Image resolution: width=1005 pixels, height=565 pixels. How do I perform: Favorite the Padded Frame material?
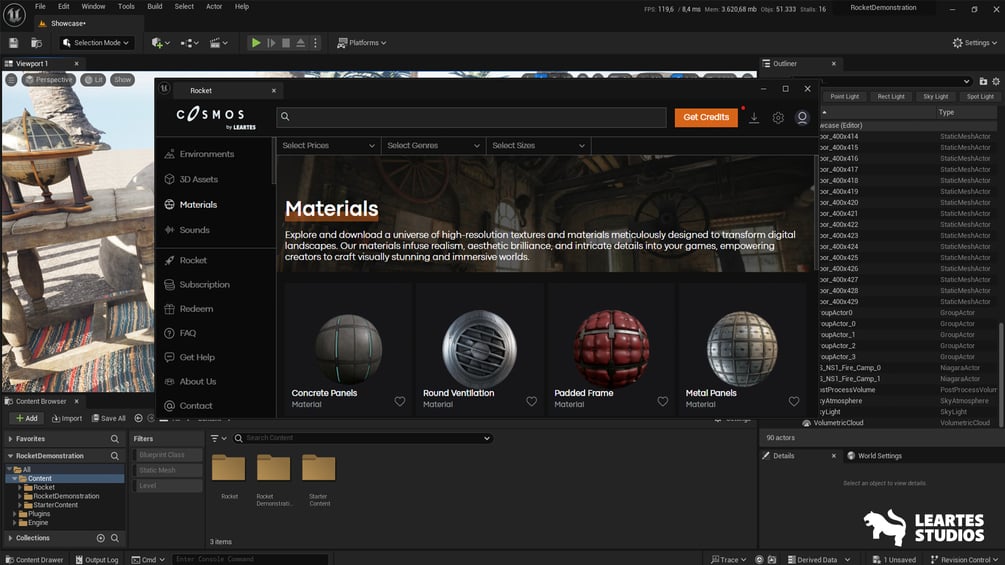(663, 402)
